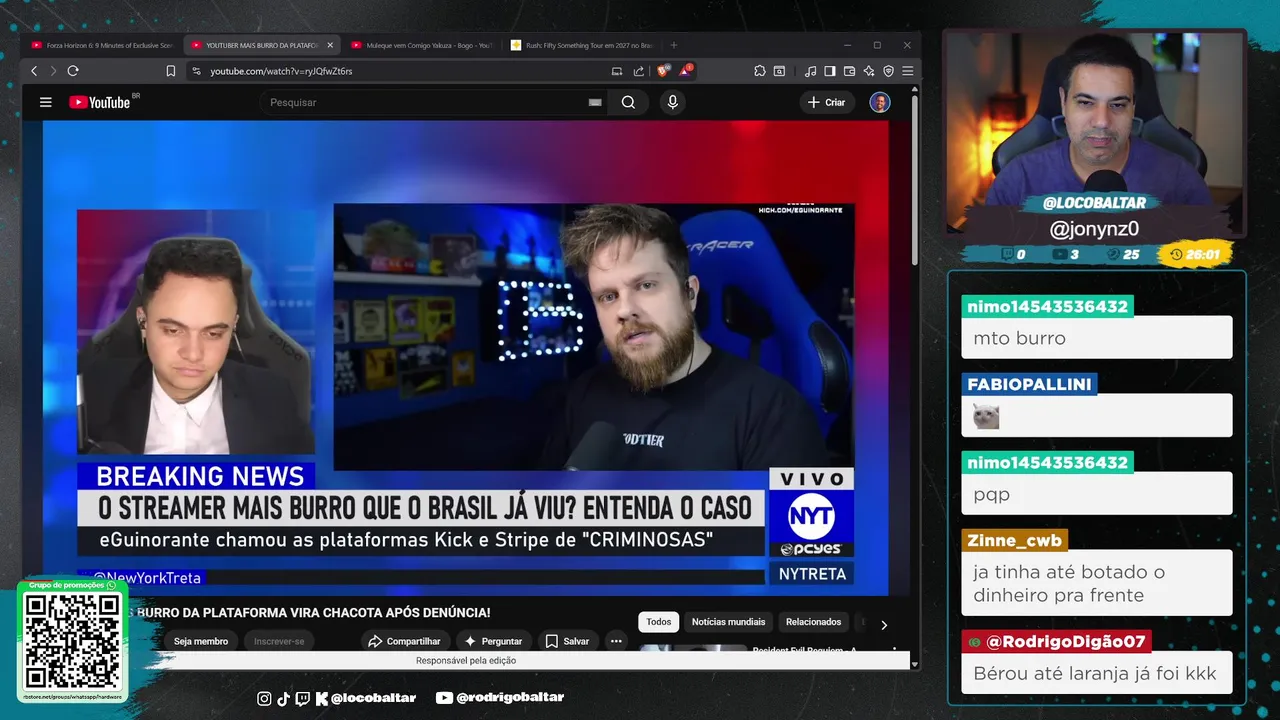
Task: Open the music note playlist icon
Action: [x=810, y=71]
